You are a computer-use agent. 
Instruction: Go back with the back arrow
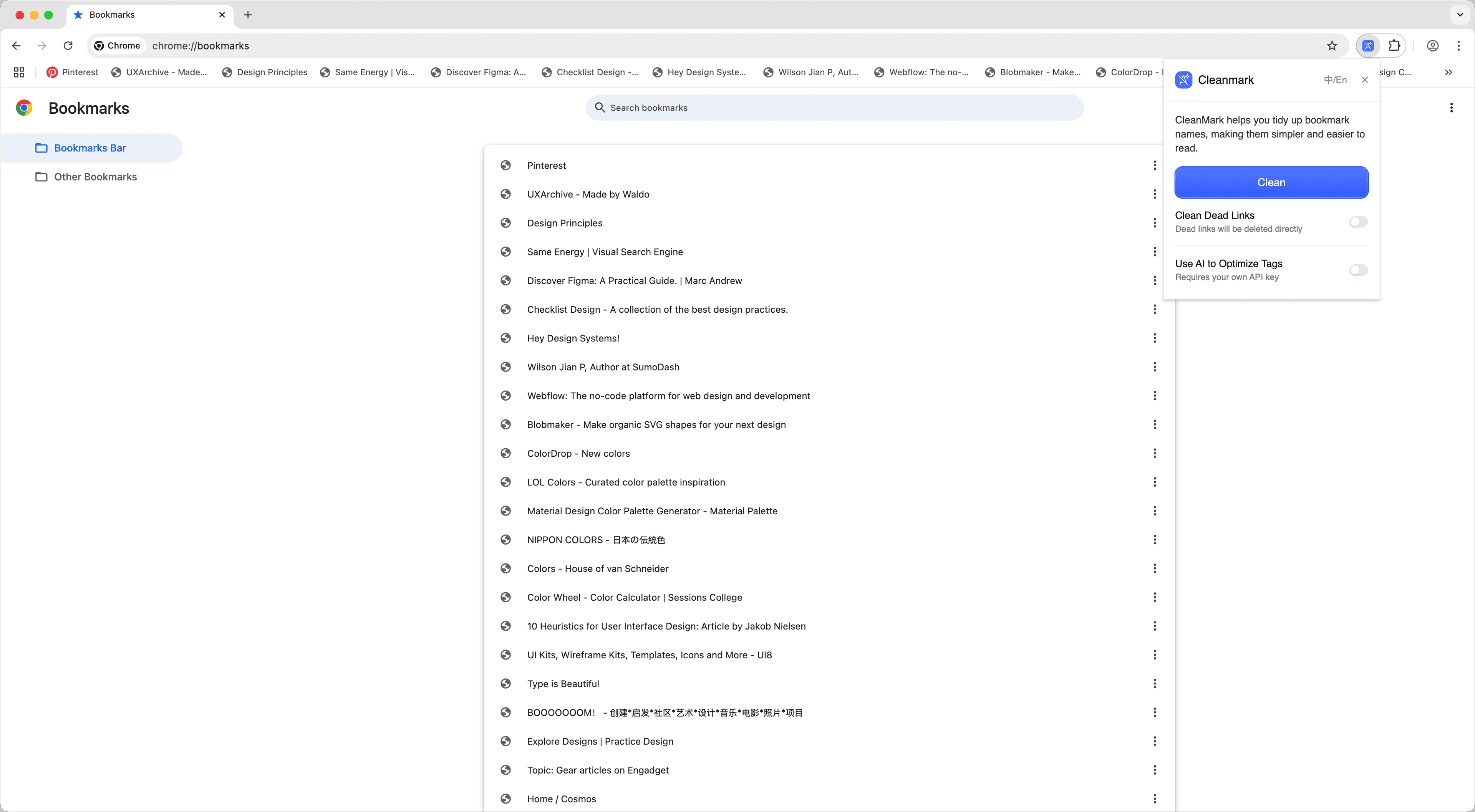(16, 46)
